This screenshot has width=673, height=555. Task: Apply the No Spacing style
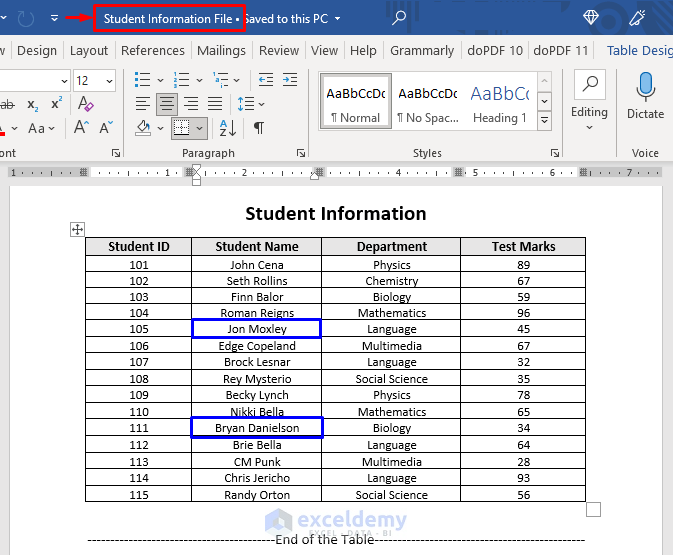coord(428,102)
